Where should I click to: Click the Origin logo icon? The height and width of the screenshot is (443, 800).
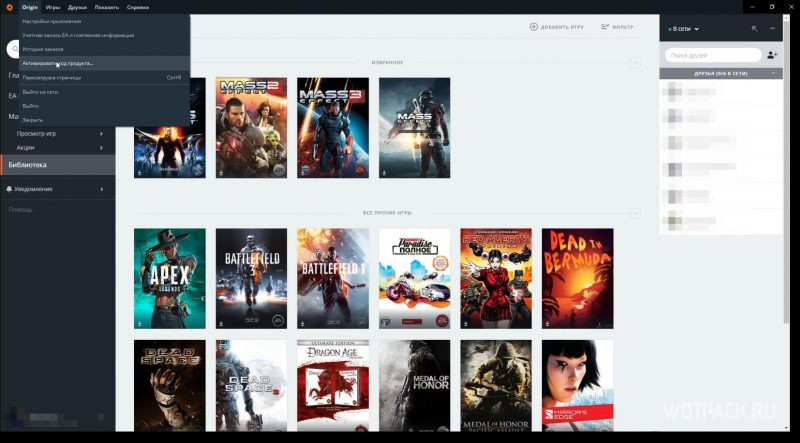9,7
